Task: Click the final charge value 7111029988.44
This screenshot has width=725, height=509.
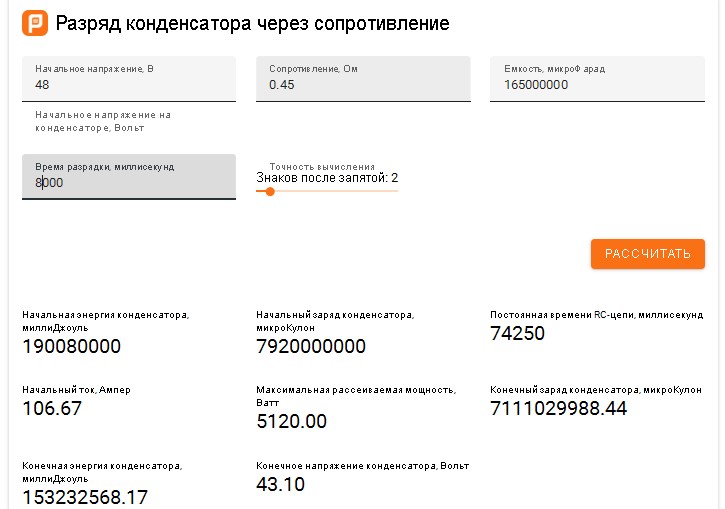Action: pyautogui.click(x=558, y=408)
